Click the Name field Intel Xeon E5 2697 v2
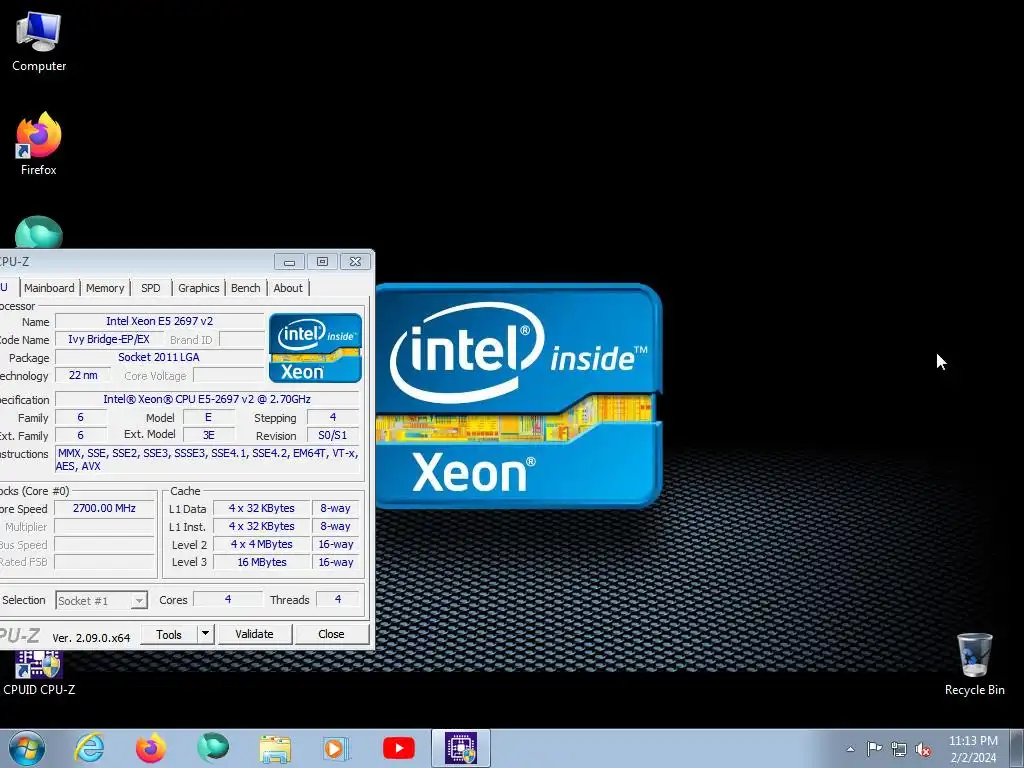This screenshot has height=768, width=1024. [x=159, y=321]
